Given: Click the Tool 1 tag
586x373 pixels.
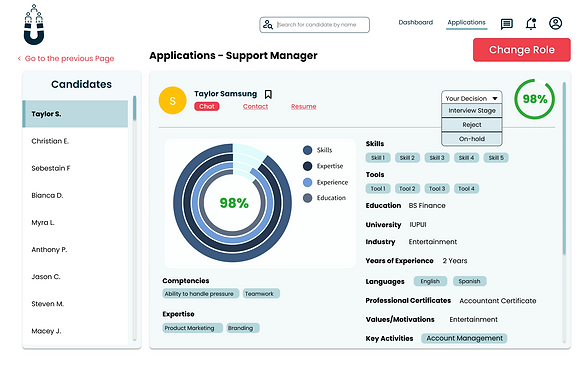Looking at the screenshot, I should point(378,189).
